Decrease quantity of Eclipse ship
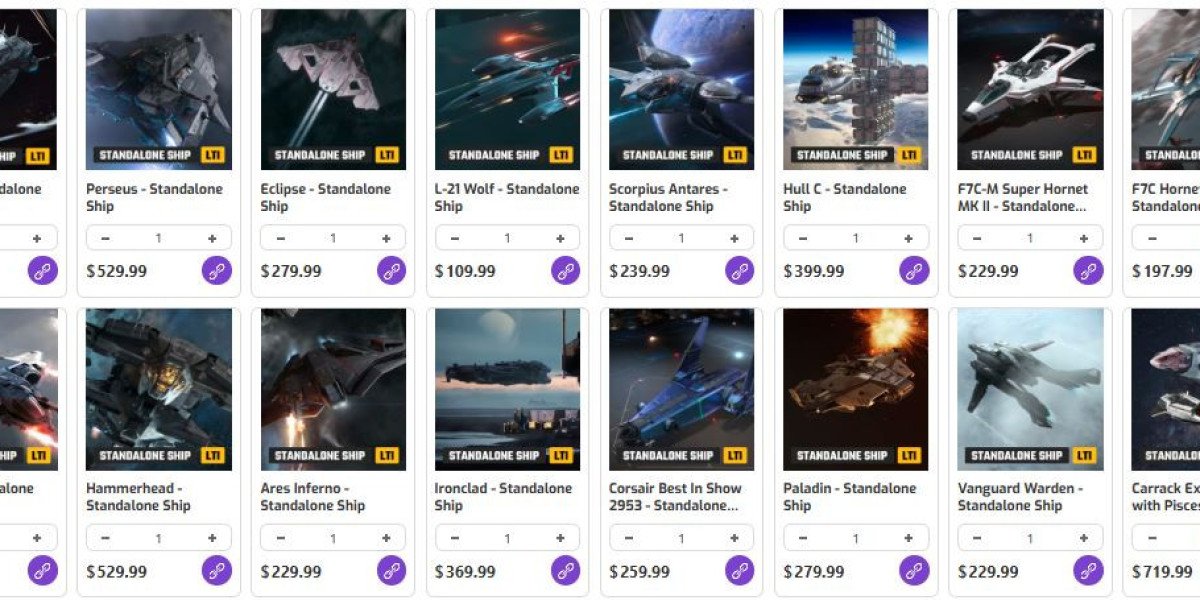1200x600 pixels. click(280, 238)
